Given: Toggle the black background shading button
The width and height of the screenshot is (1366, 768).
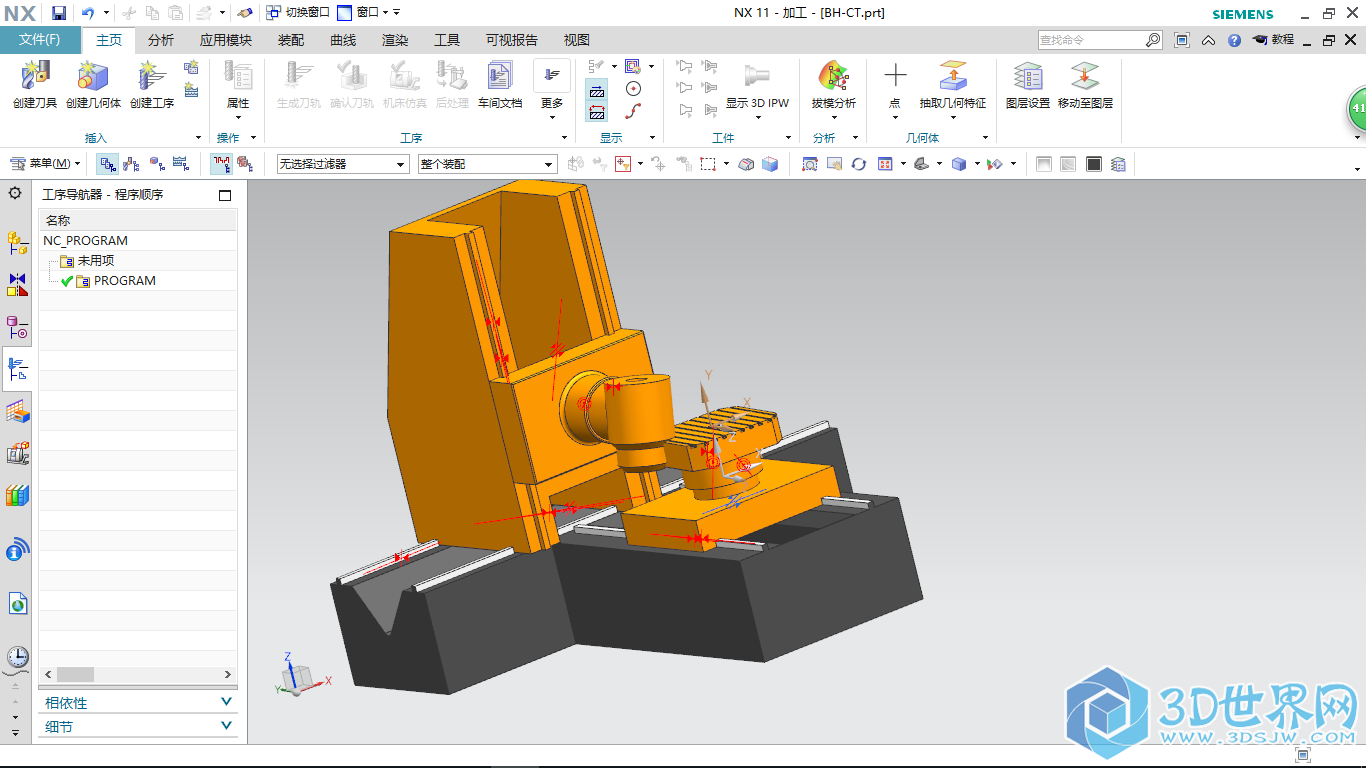Looking at the screenshot, I should [1094, 164].
